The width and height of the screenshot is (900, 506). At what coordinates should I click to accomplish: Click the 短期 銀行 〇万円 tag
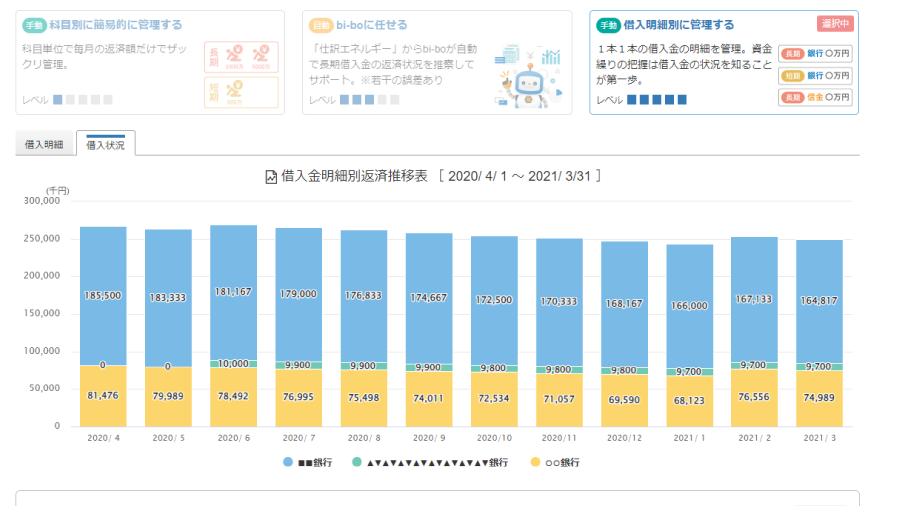815,75
